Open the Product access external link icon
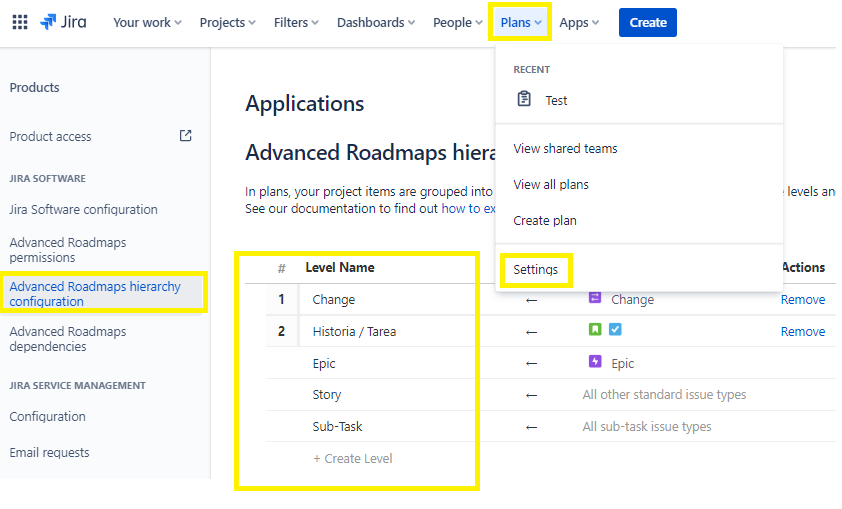Screen dimensions: 842x509 coord(185,136)
